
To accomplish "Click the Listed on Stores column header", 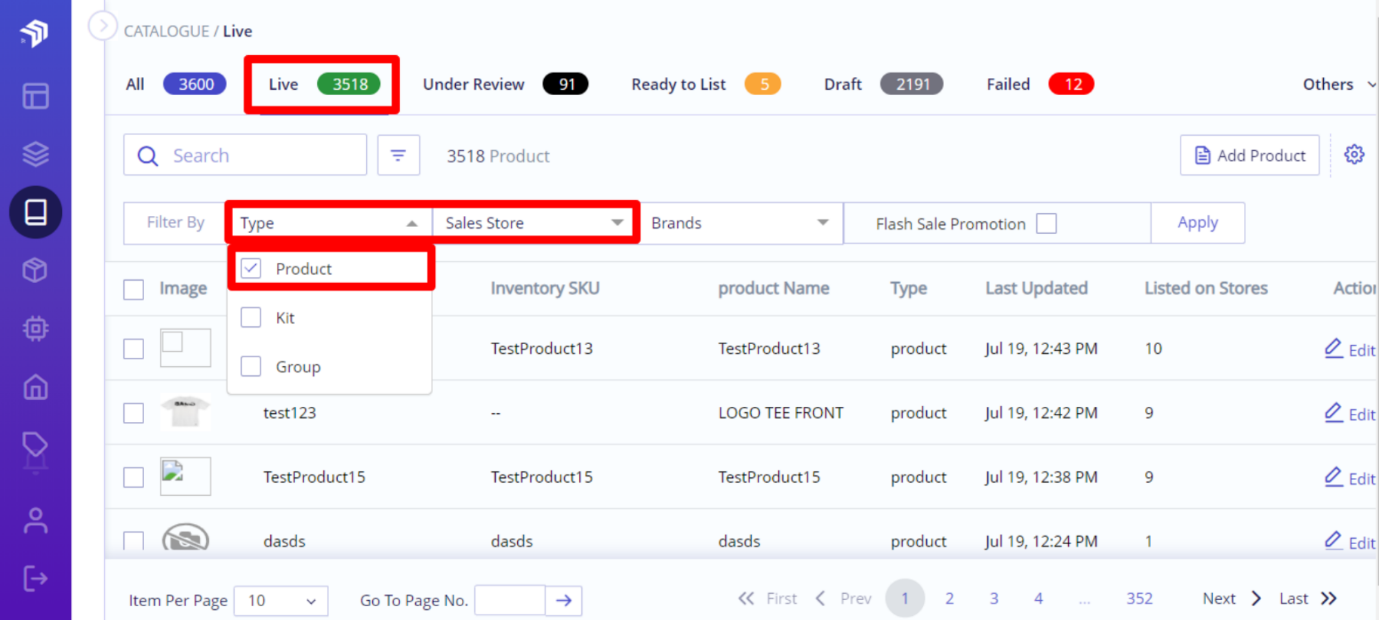I will [x=1206, y=288].
